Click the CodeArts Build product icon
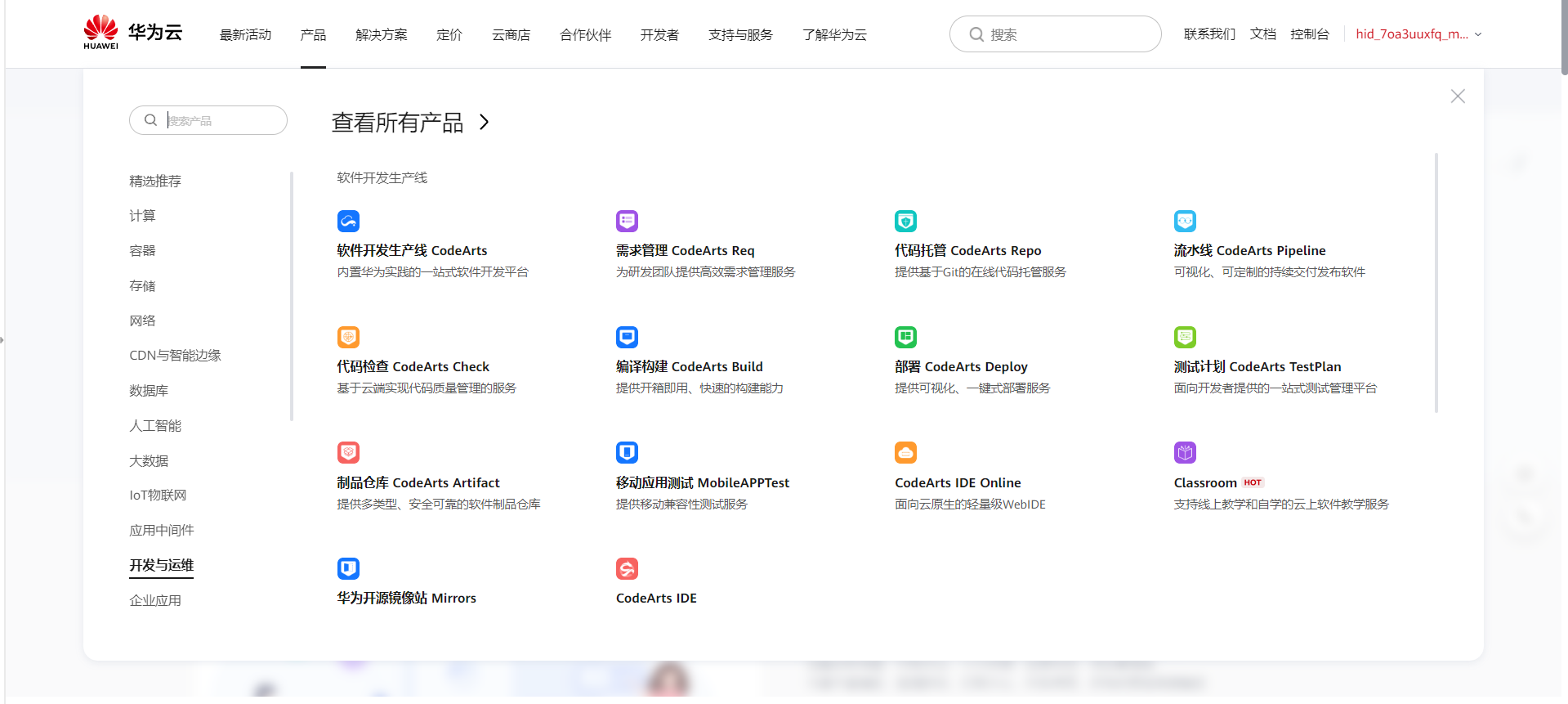1568x704 pixels. click(x=627, y=337)
